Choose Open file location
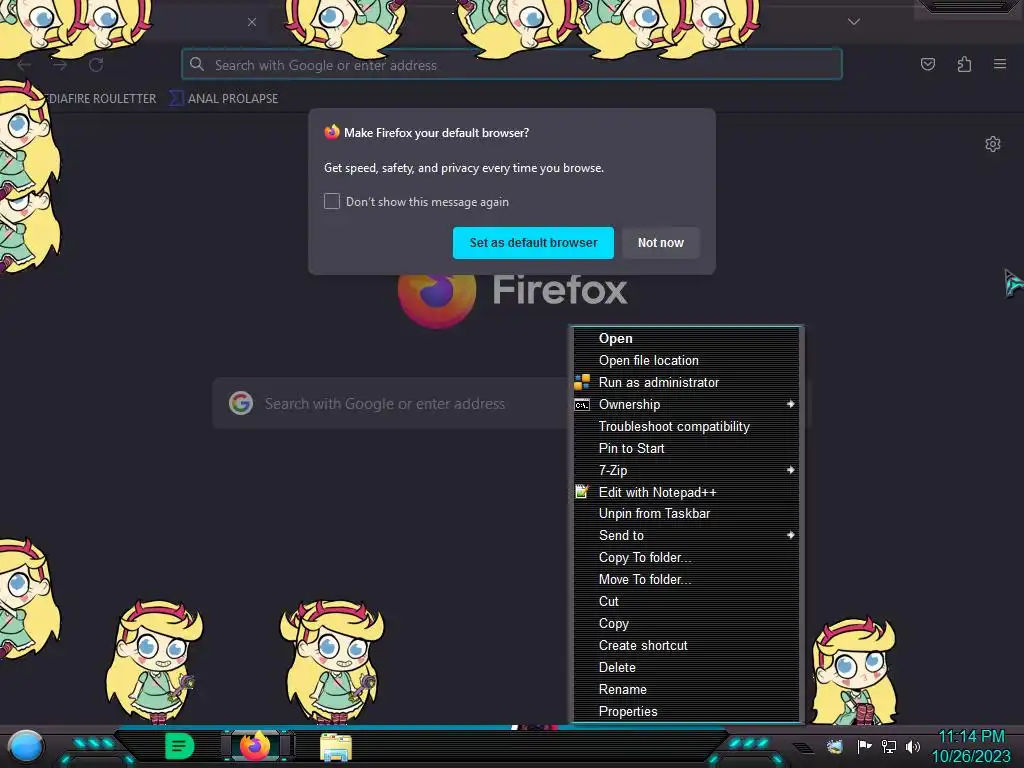This screenshot has width=1024, height=768. coord(686,360)
